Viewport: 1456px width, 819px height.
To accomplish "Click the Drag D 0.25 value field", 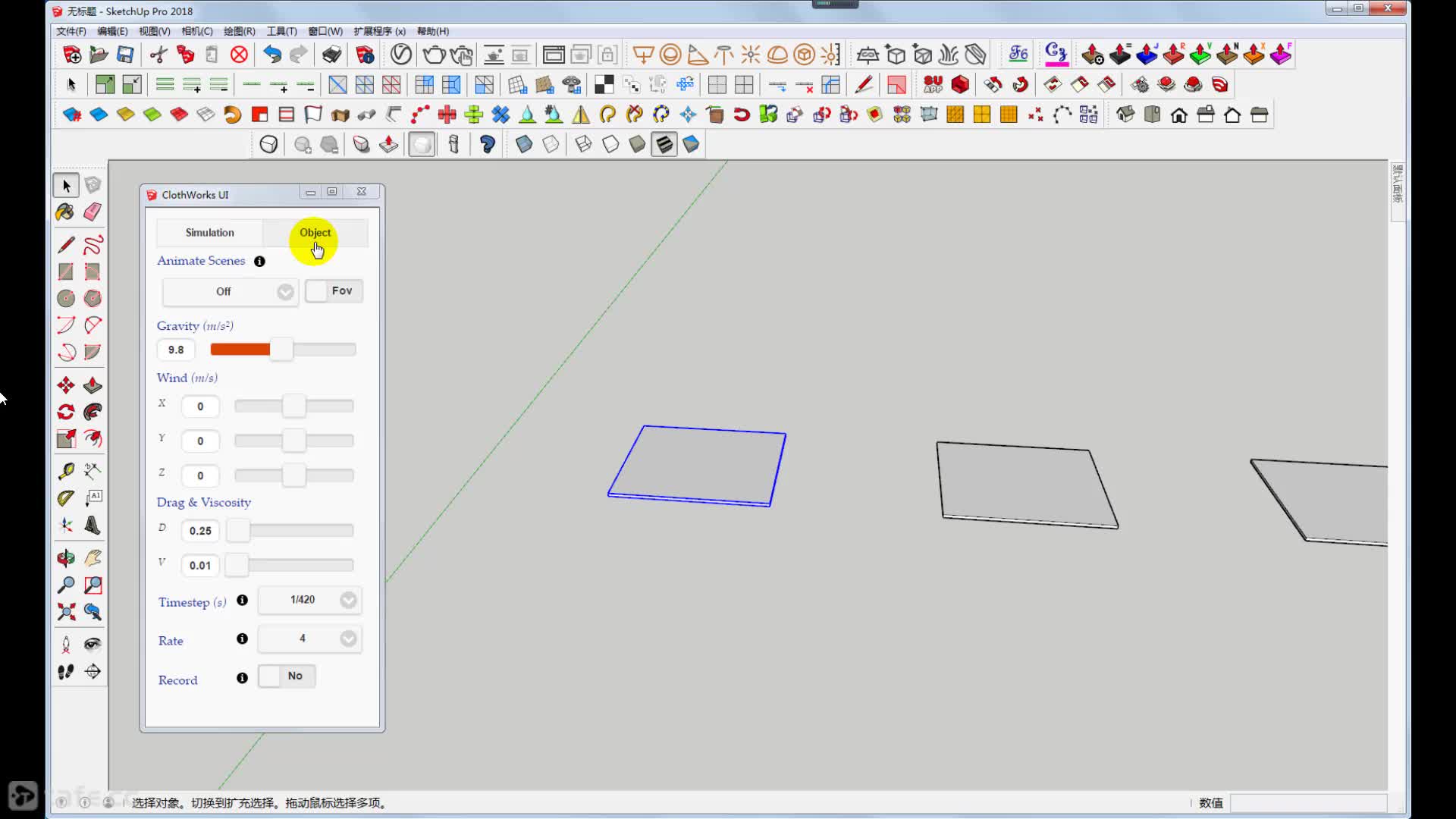I will pos(200,531).
